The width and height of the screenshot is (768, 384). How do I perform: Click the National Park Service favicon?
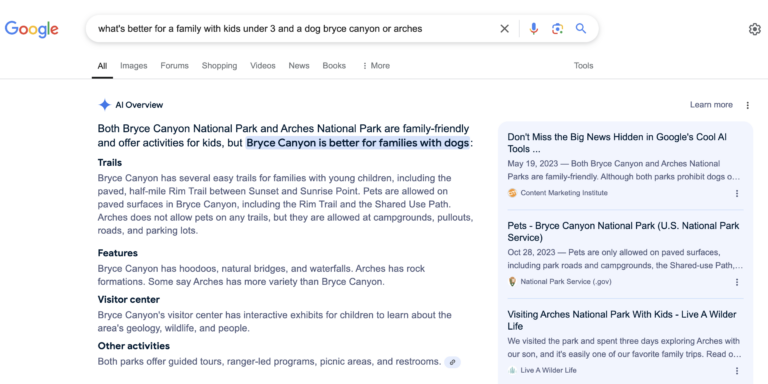[512, 282]
